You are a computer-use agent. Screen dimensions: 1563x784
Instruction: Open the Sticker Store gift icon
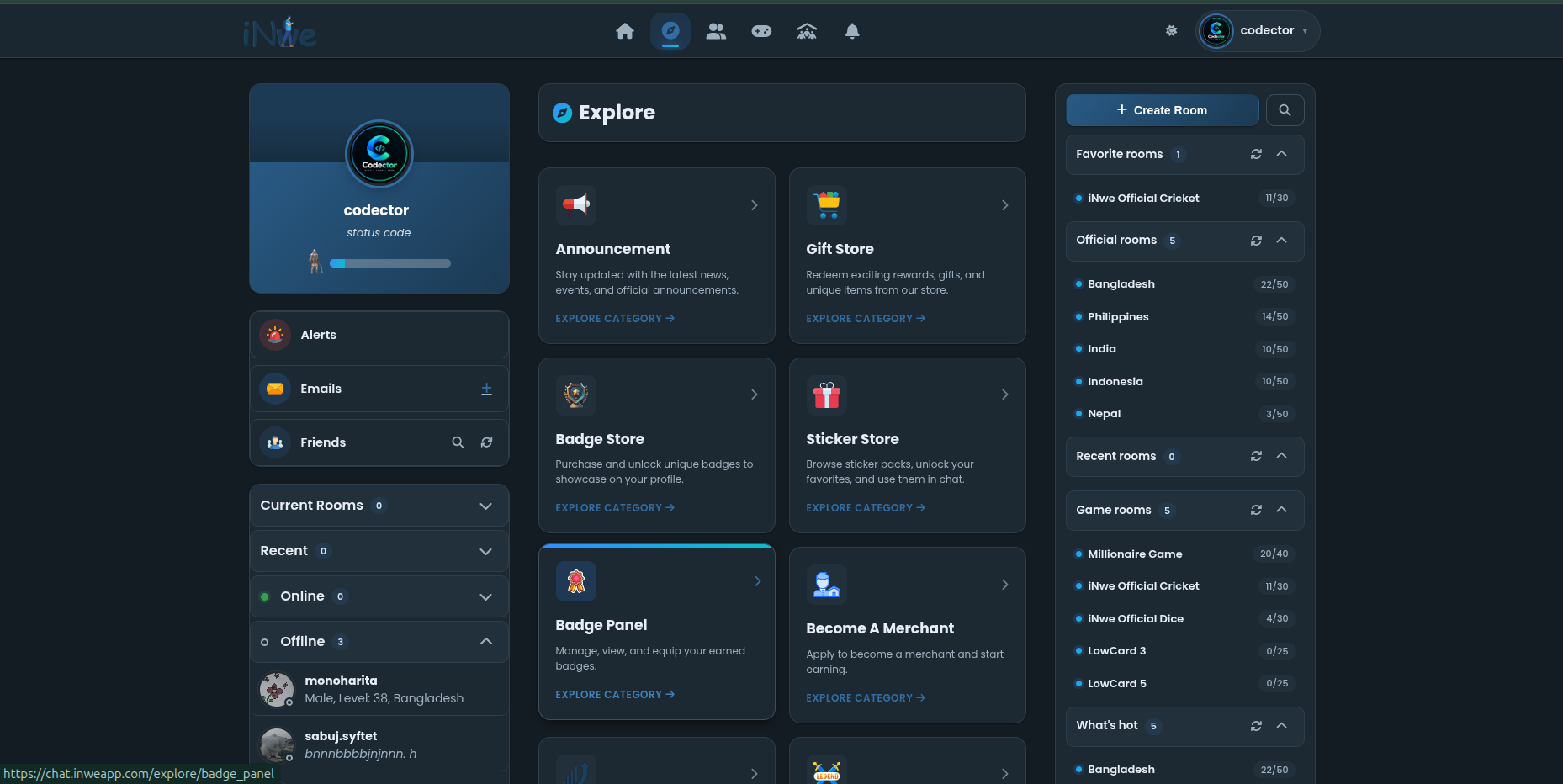827,395
